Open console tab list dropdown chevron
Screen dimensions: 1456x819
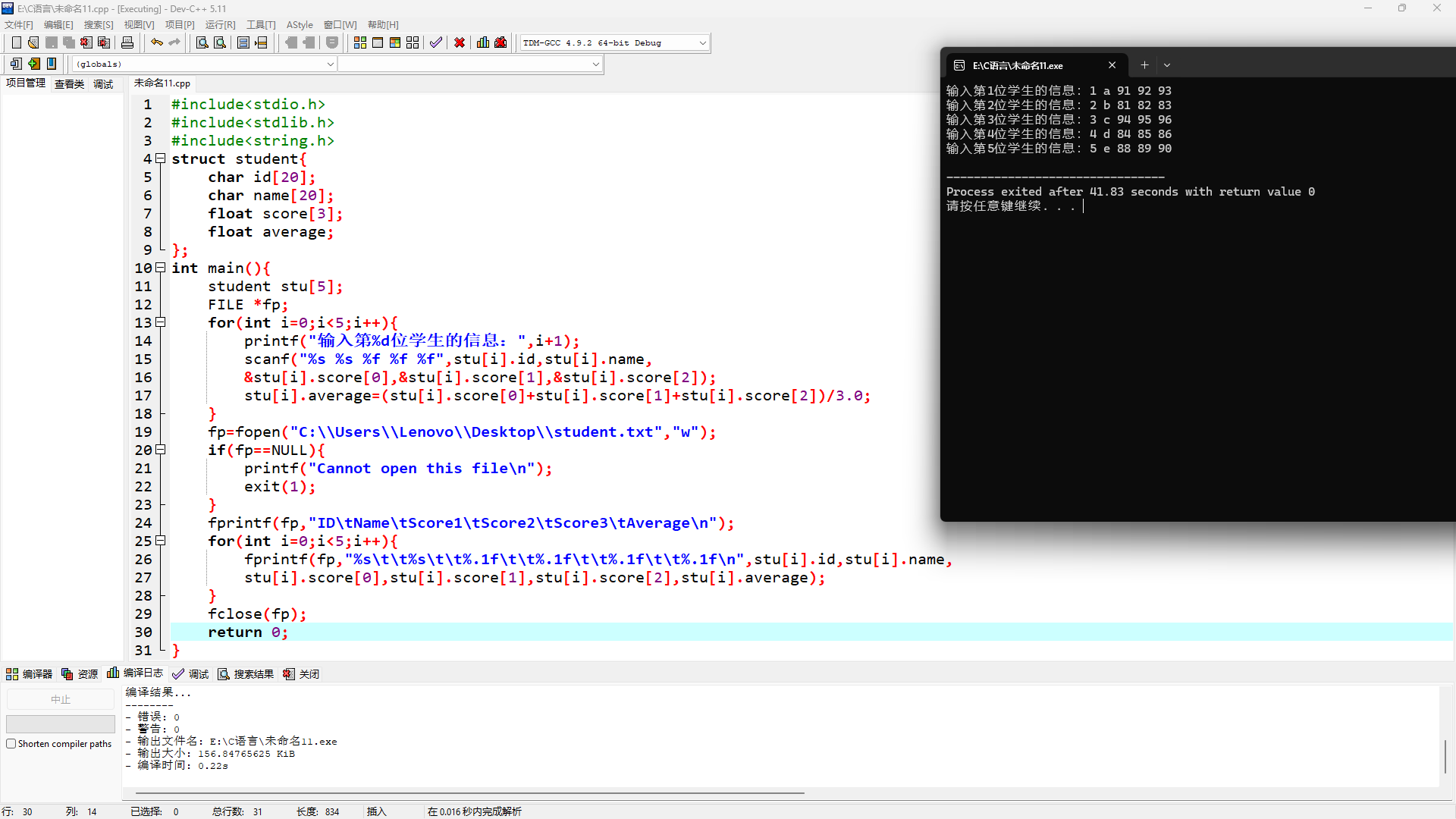tap(1167, 65)
